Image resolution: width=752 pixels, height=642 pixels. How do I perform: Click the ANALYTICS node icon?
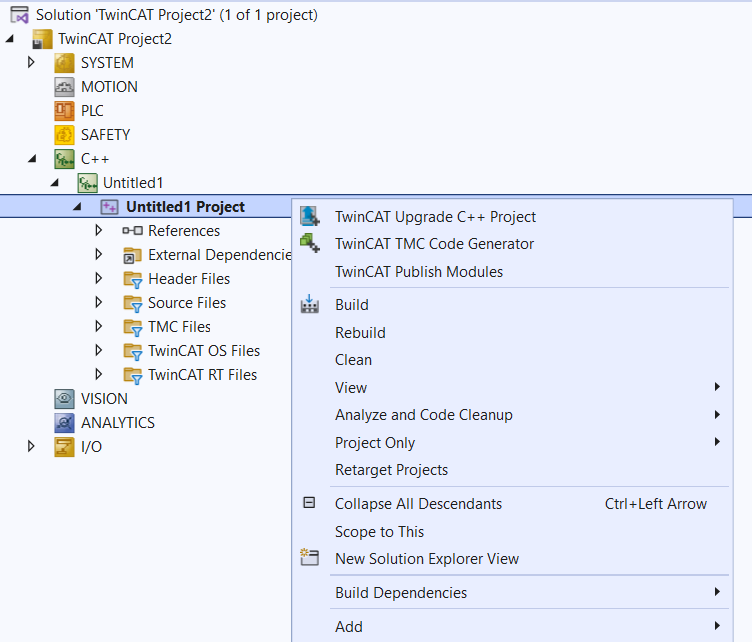64,422
